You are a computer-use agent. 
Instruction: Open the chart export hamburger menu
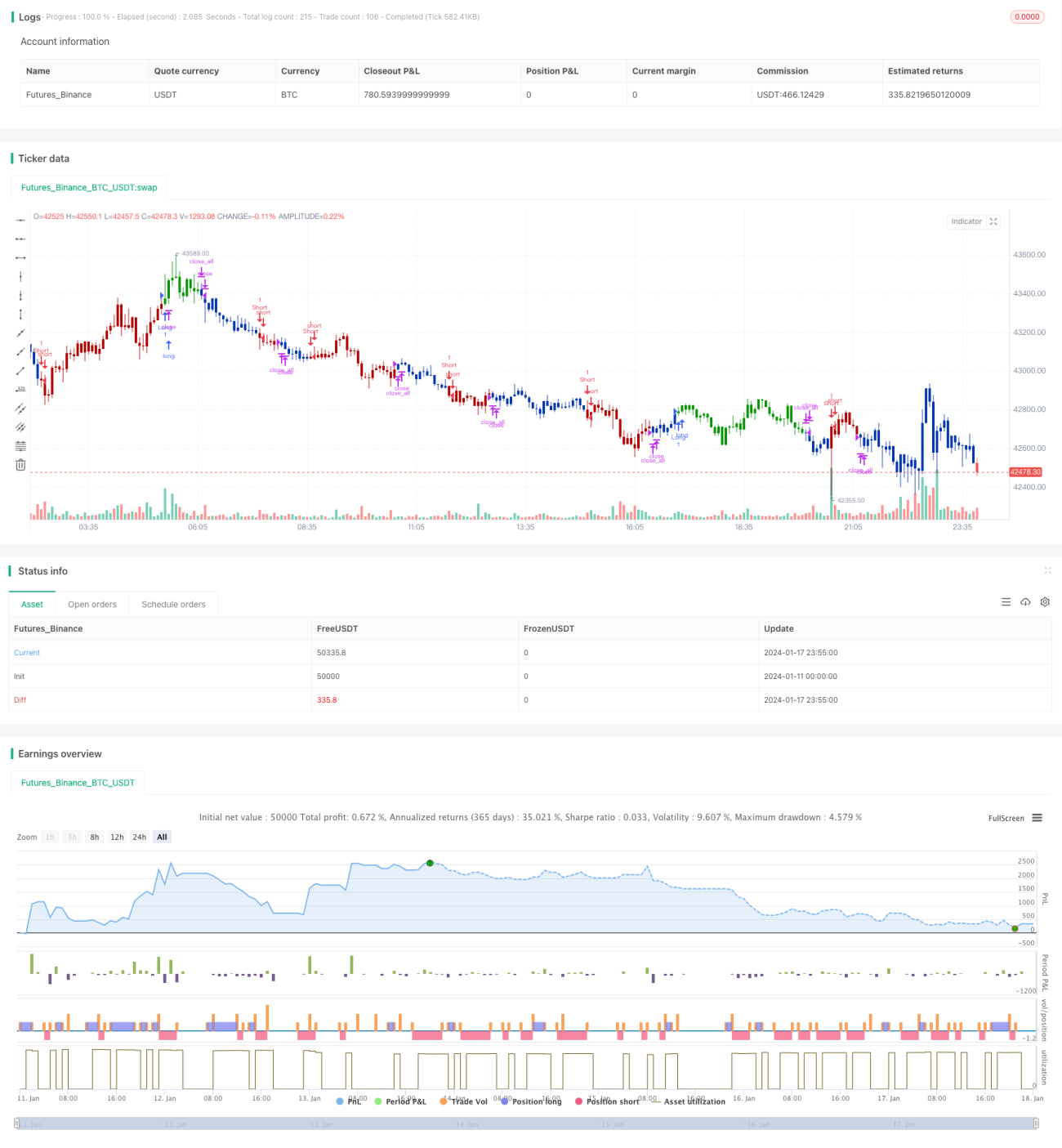(x=1037, y=818)
